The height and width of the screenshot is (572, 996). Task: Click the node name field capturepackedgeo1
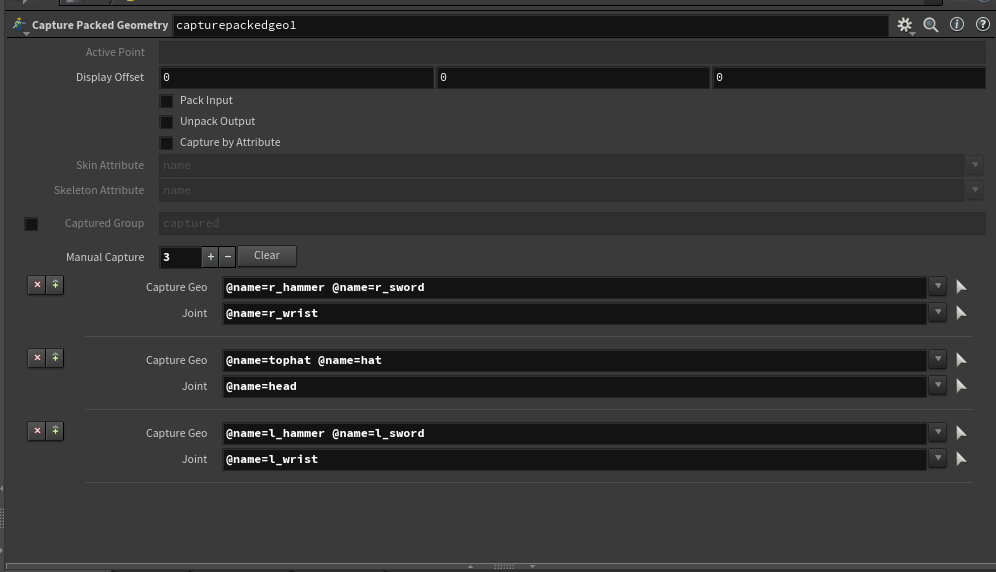click(x=530, y=25)
